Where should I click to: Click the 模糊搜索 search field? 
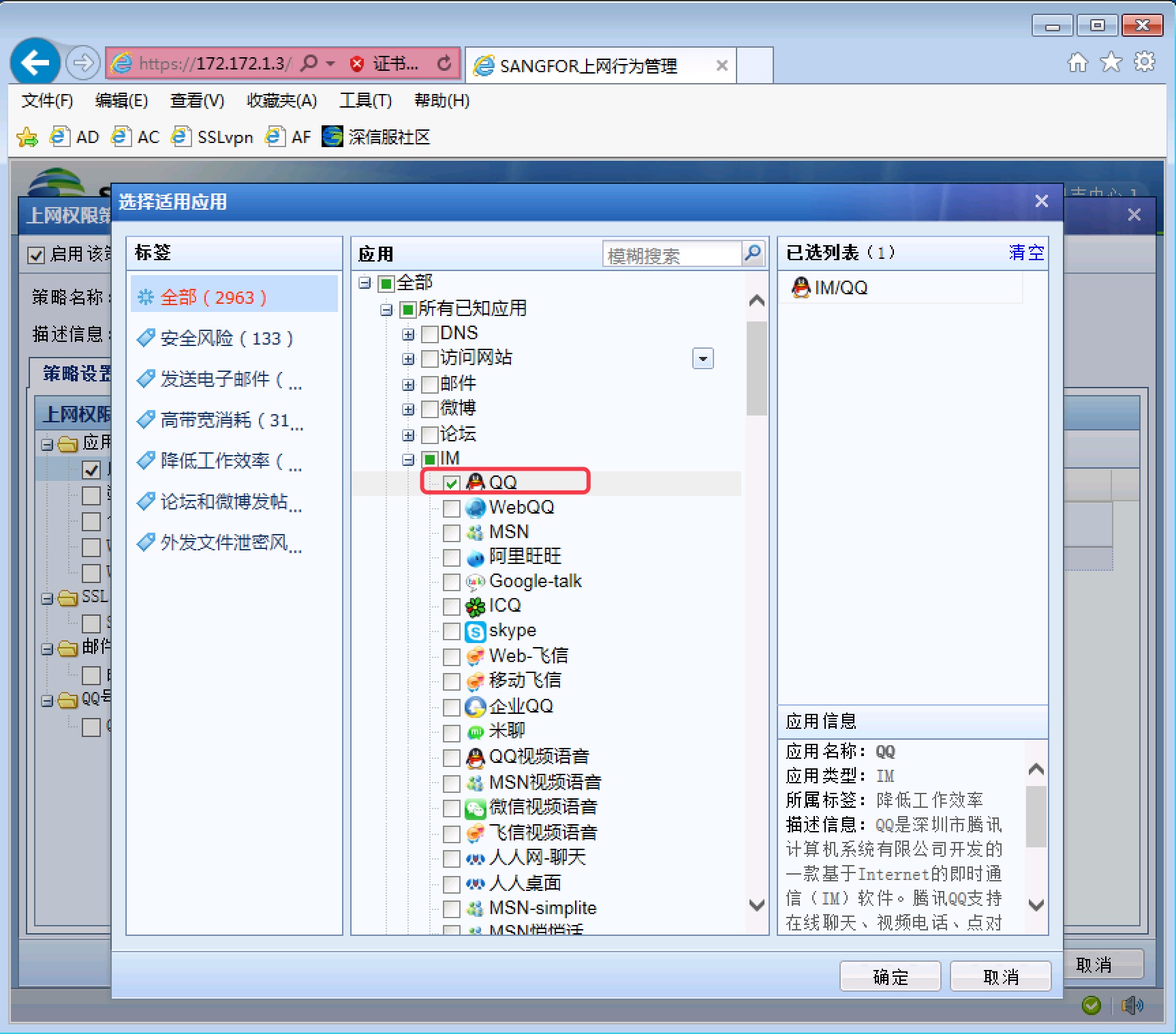tap(672, 255)
